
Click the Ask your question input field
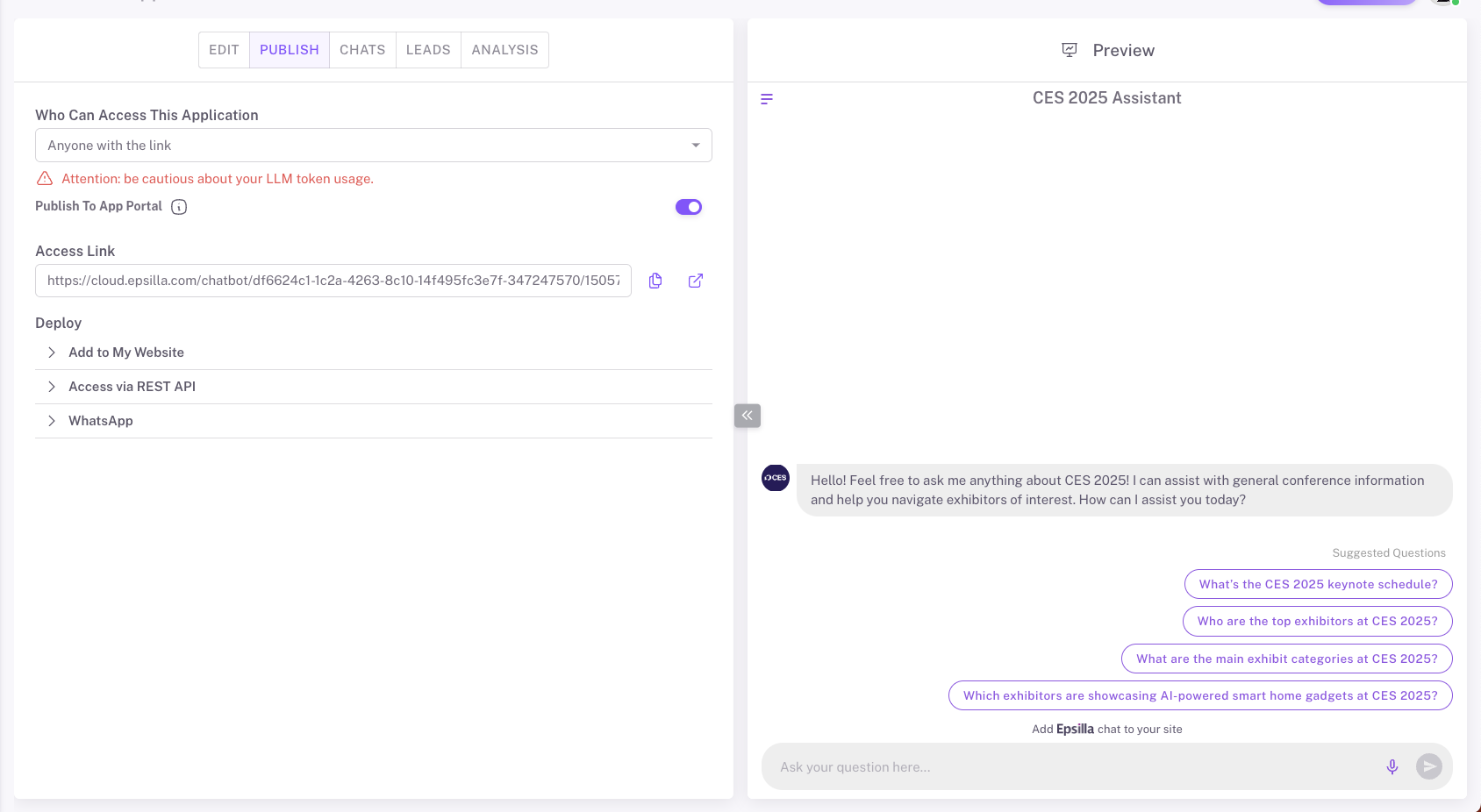[1070, 767]
